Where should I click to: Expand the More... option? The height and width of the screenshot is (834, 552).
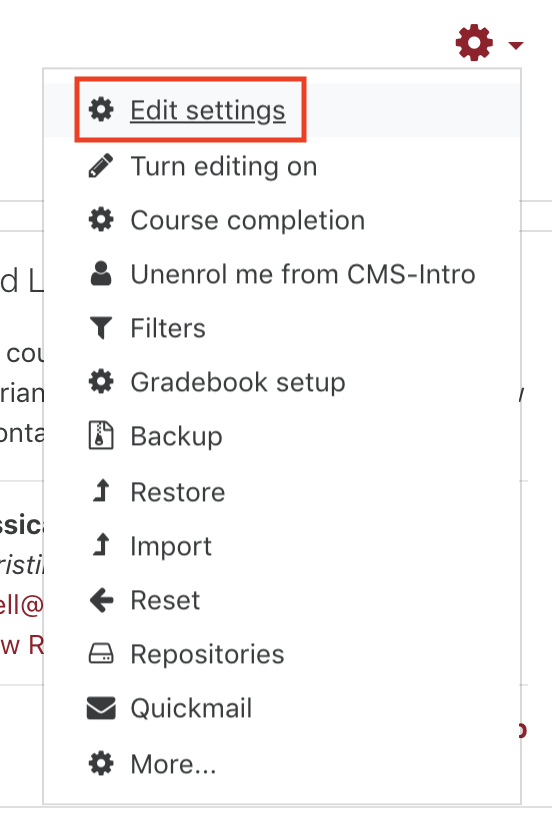tap(173, 764)
